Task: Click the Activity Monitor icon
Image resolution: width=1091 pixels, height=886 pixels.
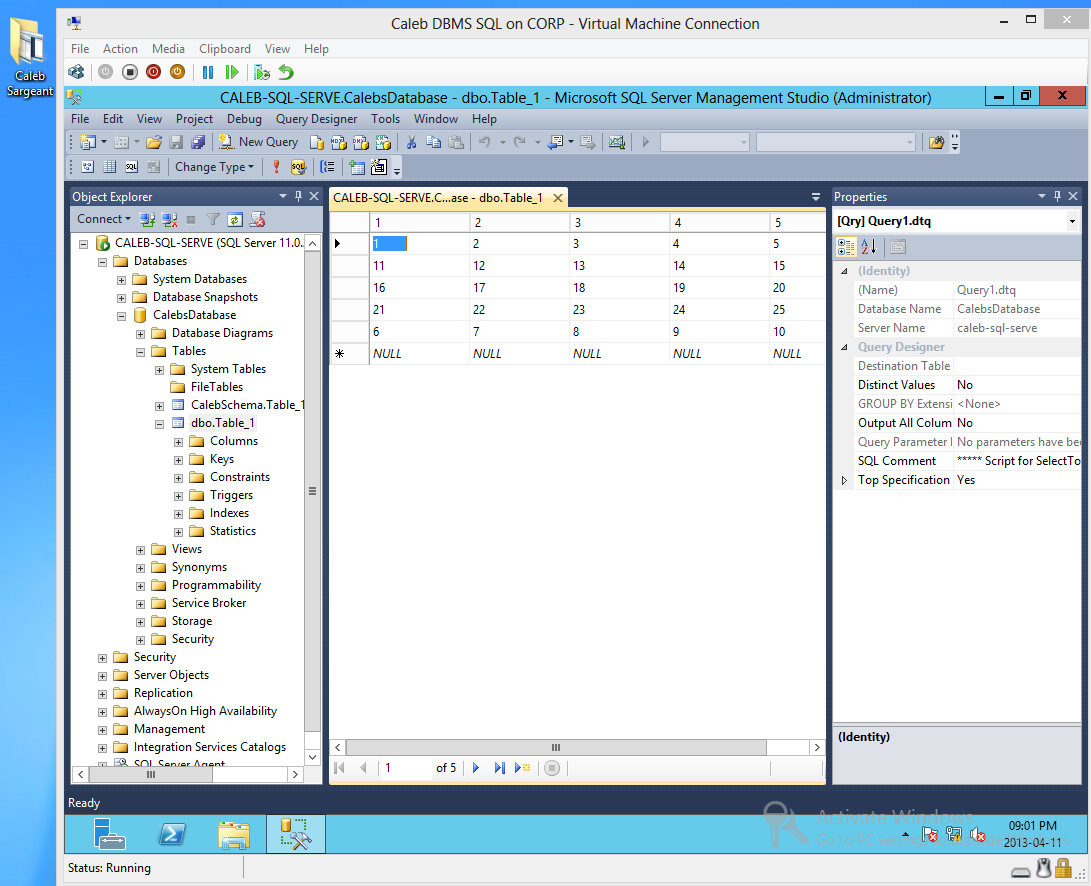Action: [616, 142]
